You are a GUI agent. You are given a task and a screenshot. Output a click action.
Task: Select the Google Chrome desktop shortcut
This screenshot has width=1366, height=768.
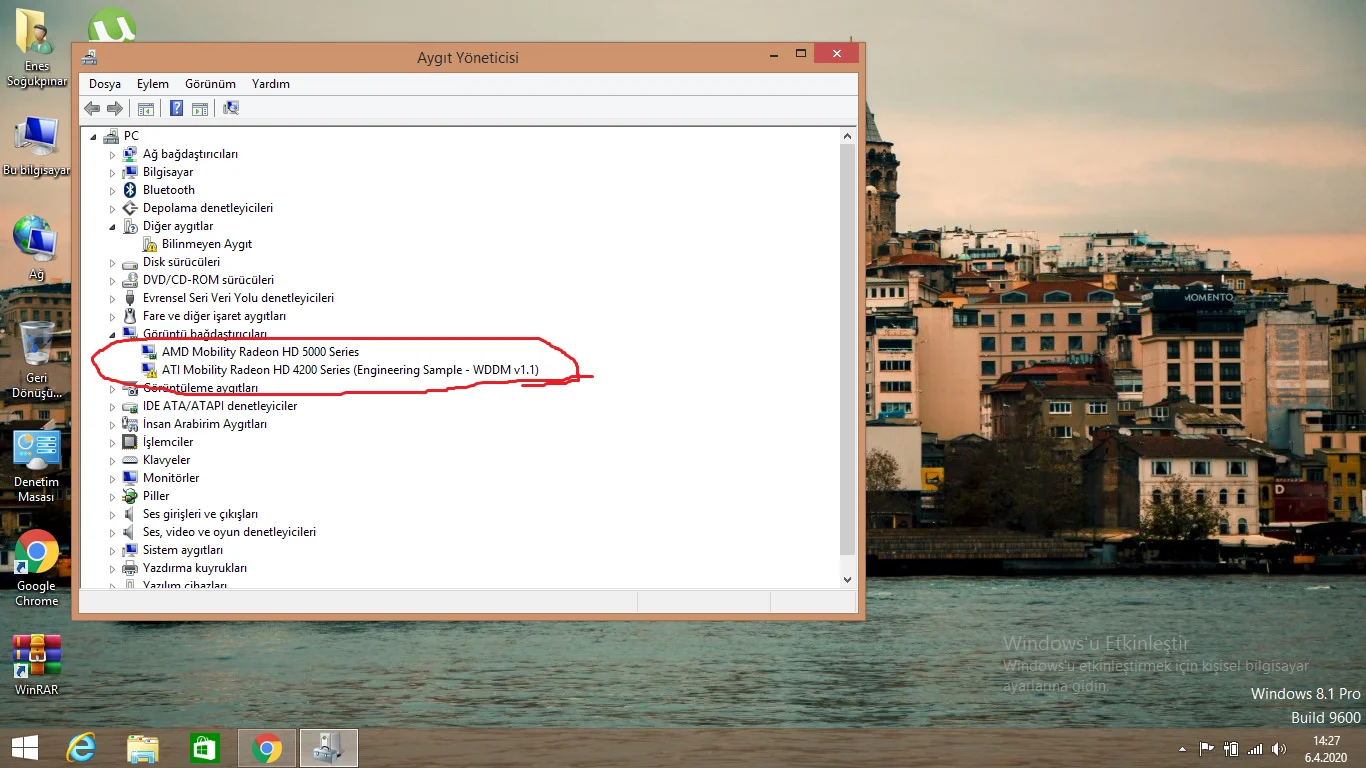coord(37,568)
